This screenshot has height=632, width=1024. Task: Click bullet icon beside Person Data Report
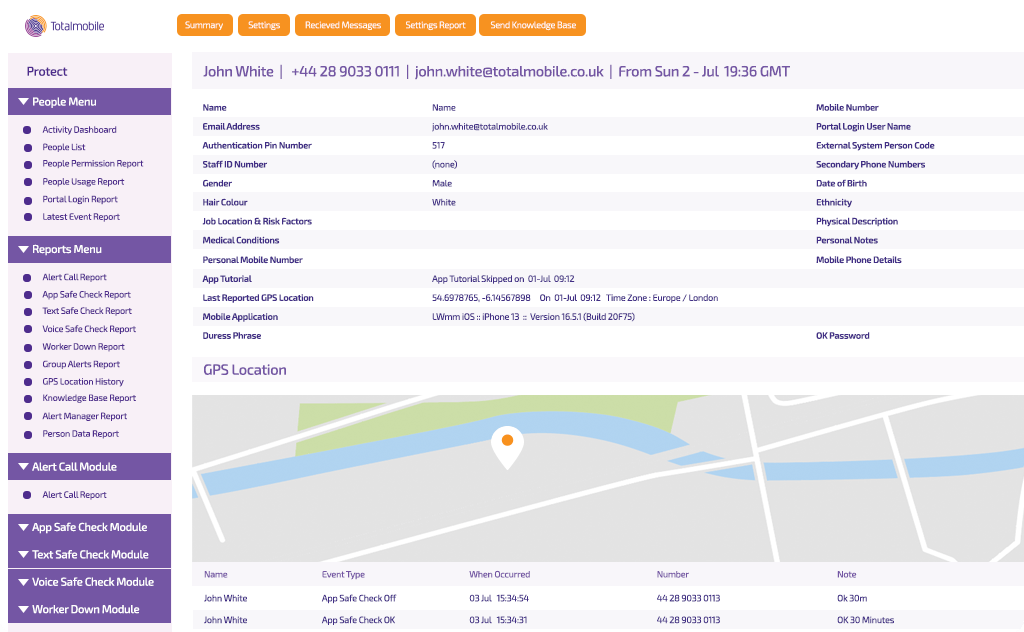point(27,434)
